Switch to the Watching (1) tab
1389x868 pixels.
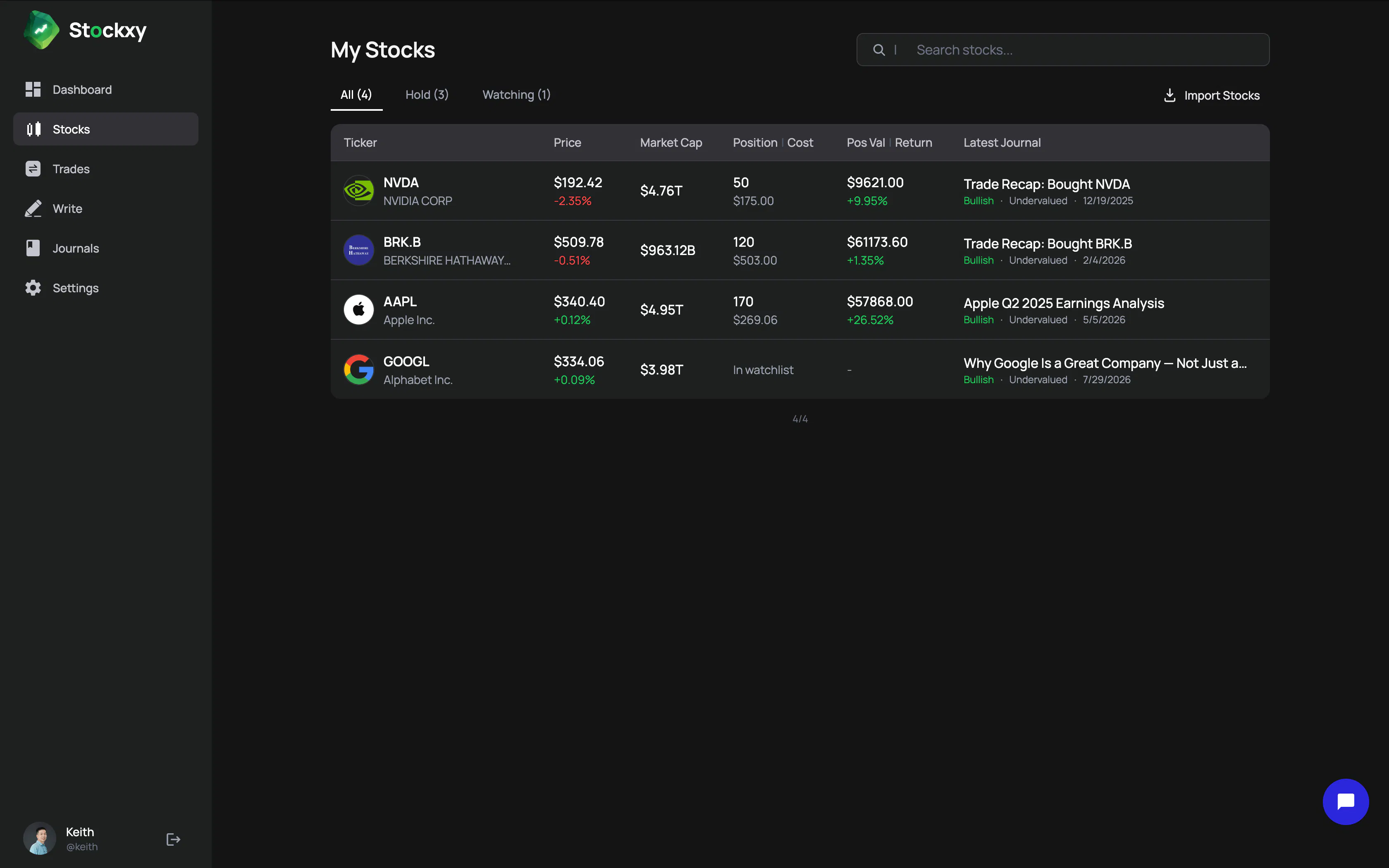pyautogui.click(x=517, y=95)
